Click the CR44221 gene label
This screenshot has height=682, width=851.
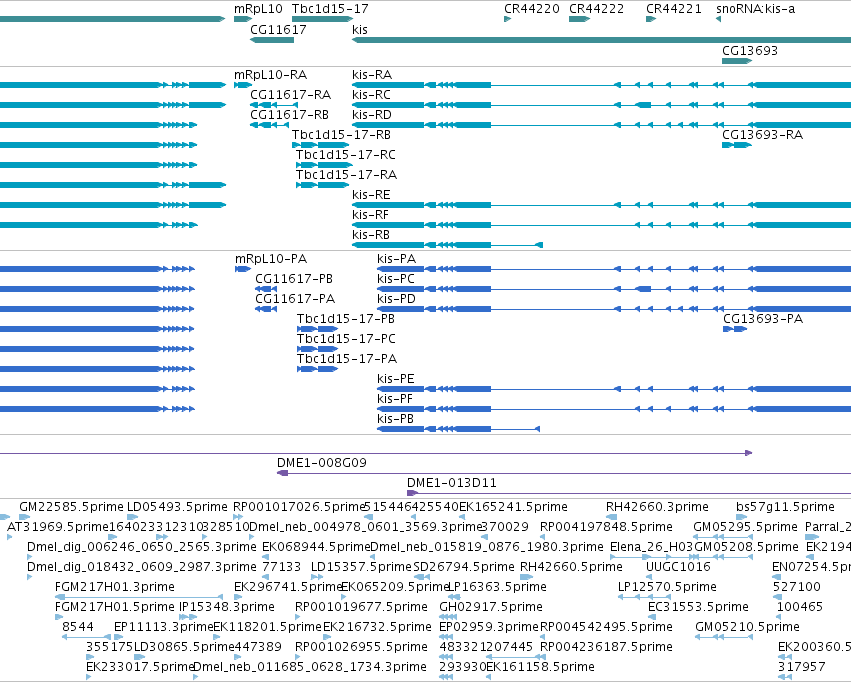[x=674, y=9]
